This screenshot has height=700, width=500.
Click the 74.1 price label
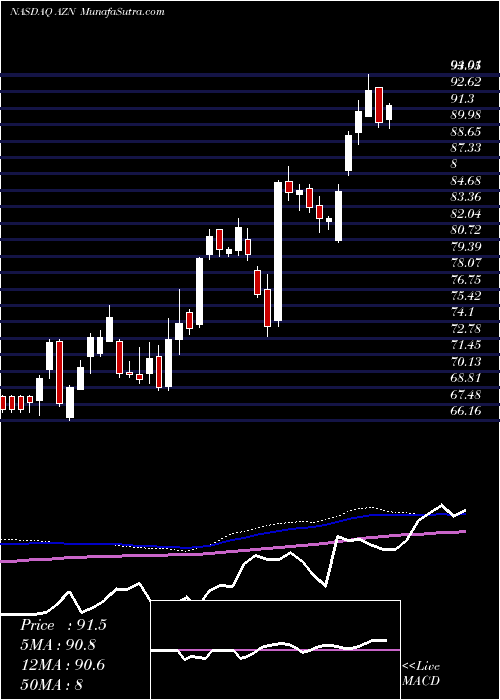462,312
